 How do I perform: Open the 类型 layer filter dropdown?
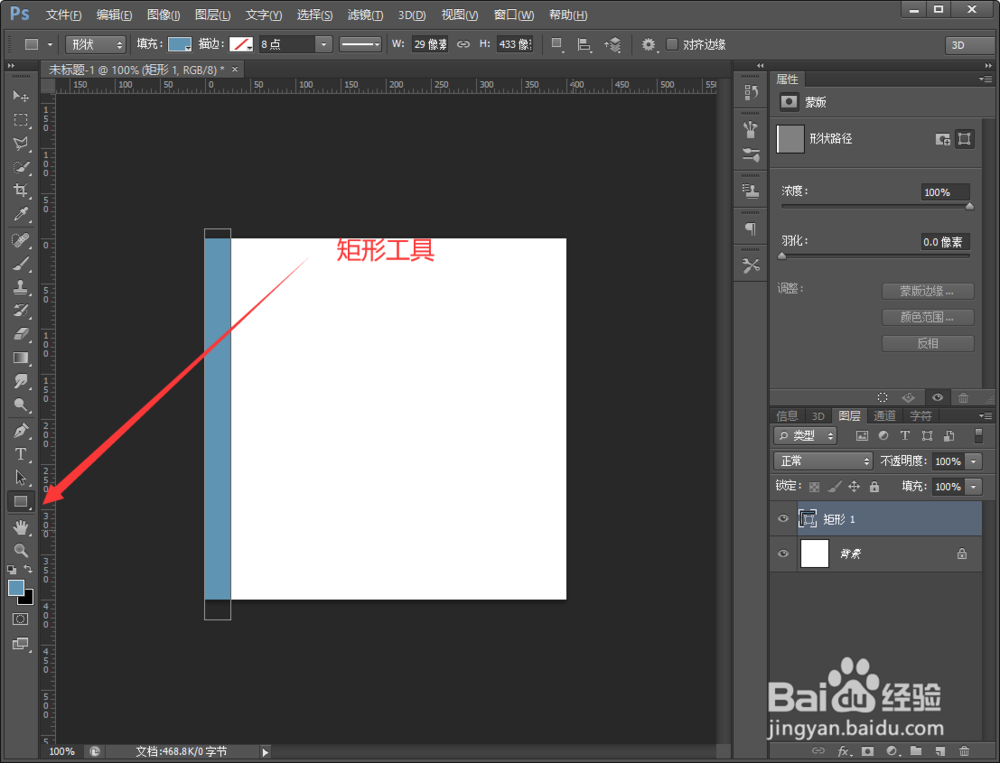click(805, 436)
